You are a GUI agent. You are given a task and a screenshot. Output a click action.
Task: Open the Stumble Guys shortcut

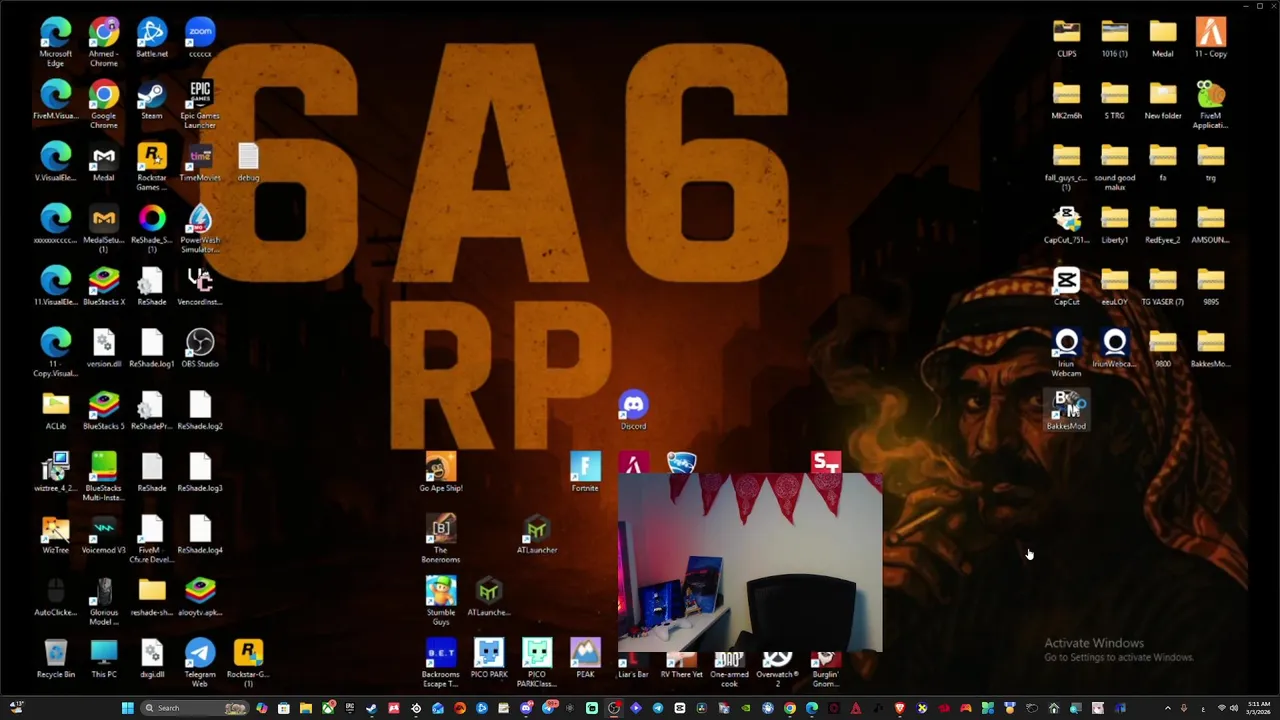coord(441,600)
